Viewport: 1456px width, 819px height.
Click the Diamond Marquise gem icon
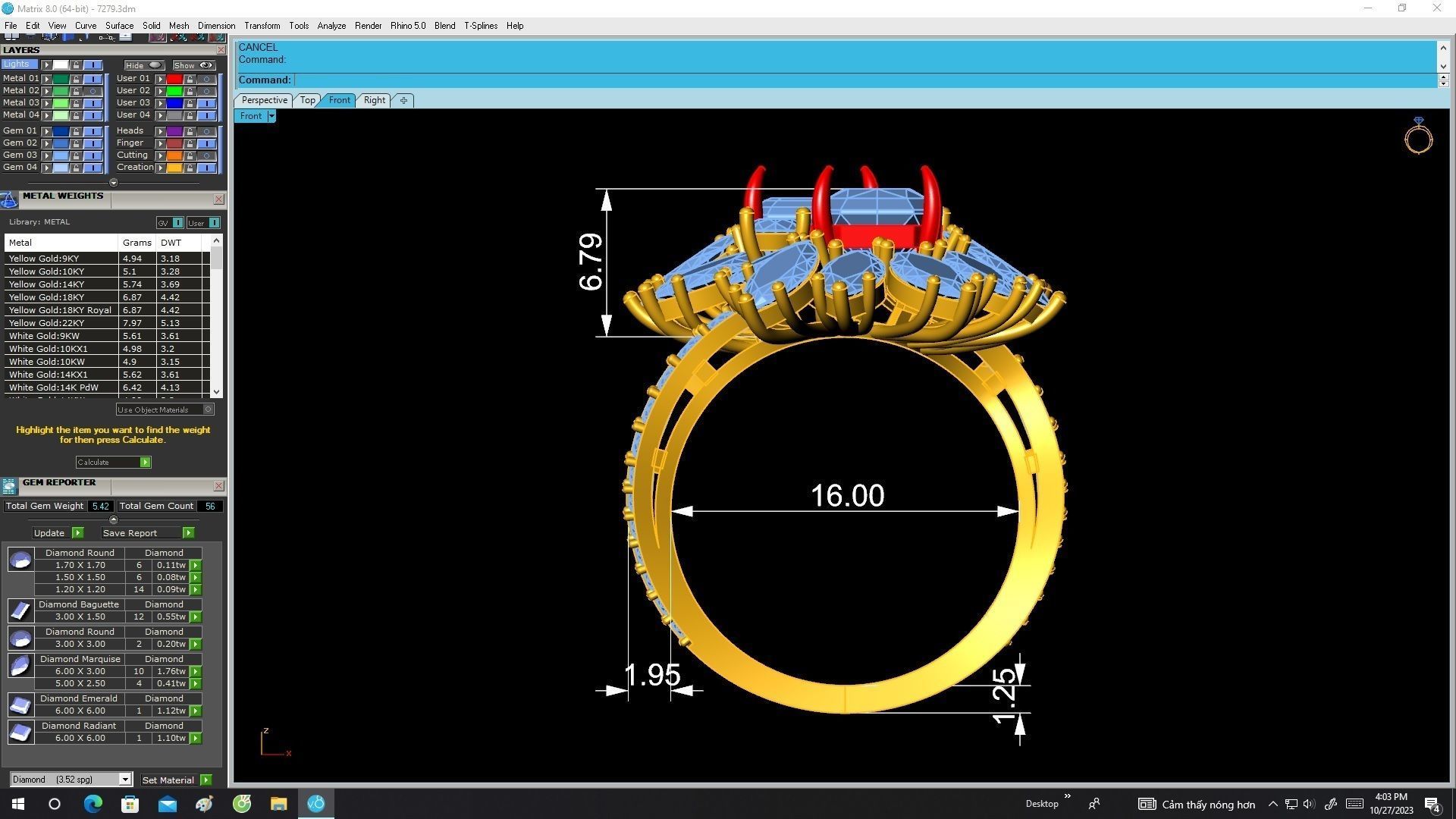click(x=20, y=665)
